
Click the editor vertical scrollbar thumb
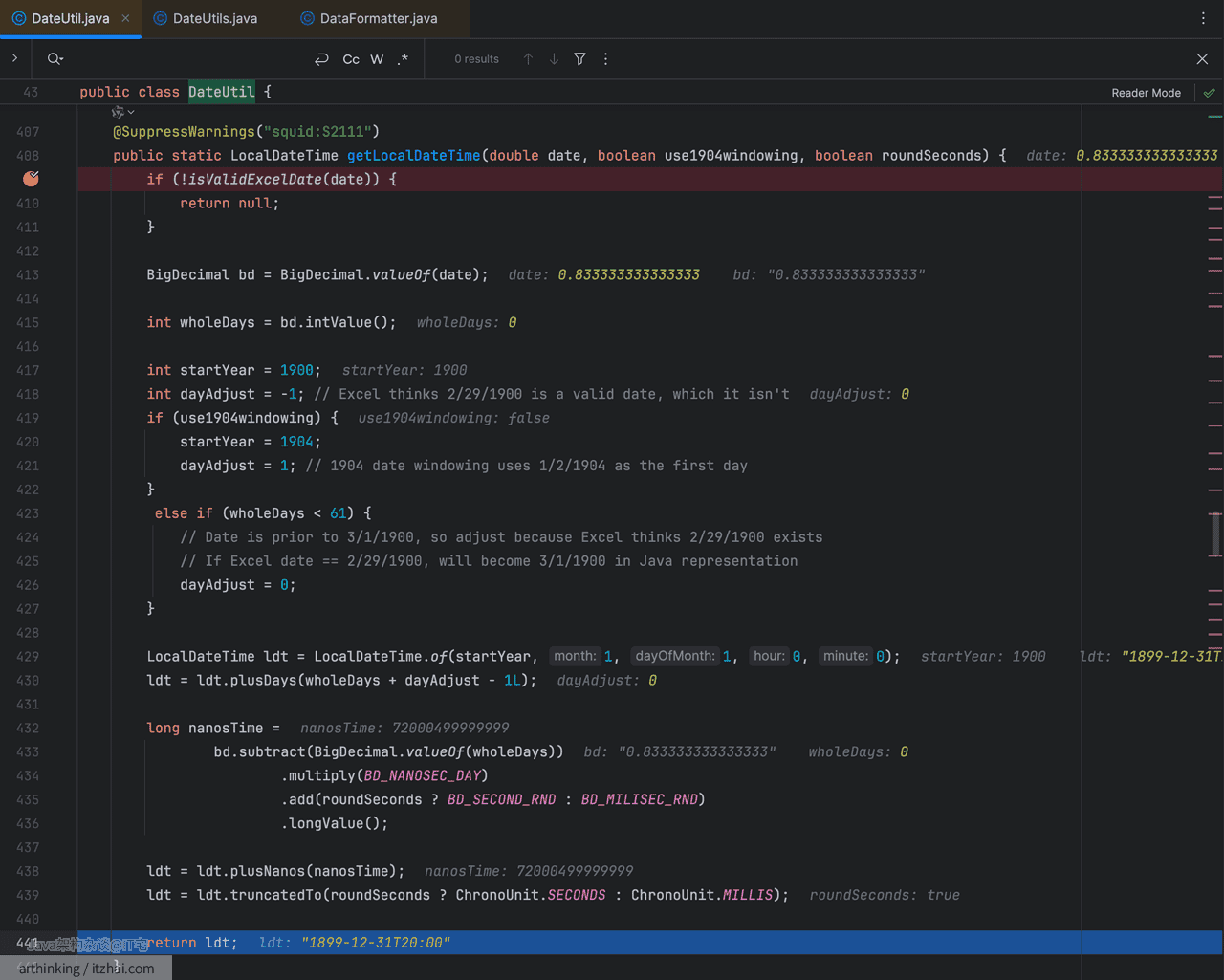1215,533
